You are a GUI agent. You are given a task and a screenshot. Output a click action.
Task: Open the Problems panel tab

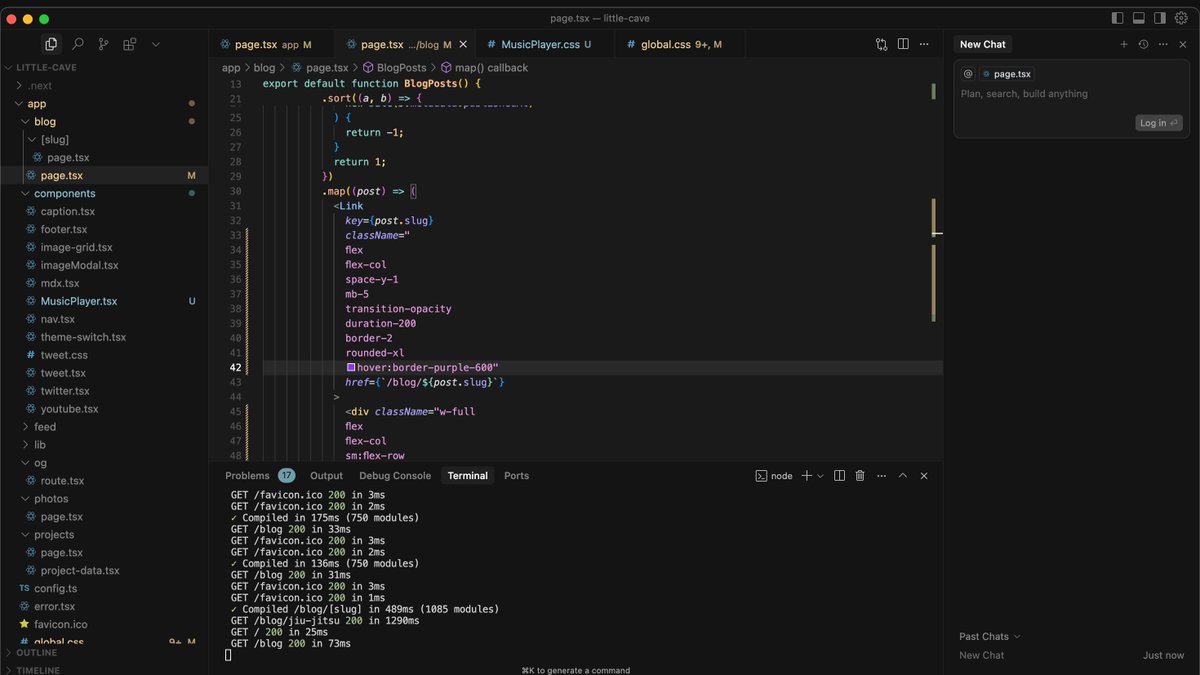point(247,476)
